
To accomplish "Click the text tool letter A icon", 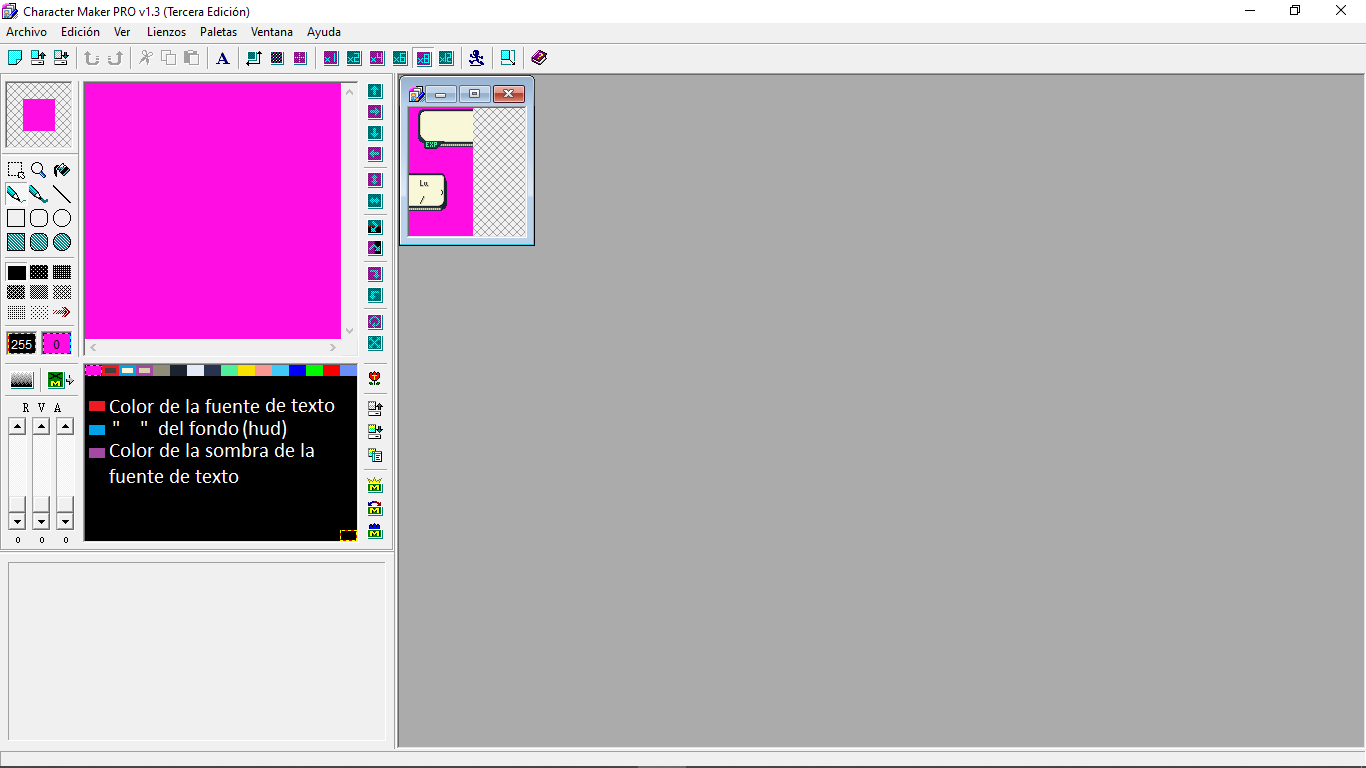I will click(x=223, y=58).
